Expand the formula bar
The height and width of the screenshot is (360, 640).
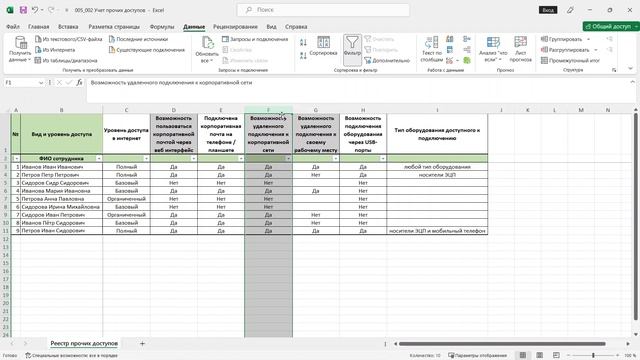[633, 82]
